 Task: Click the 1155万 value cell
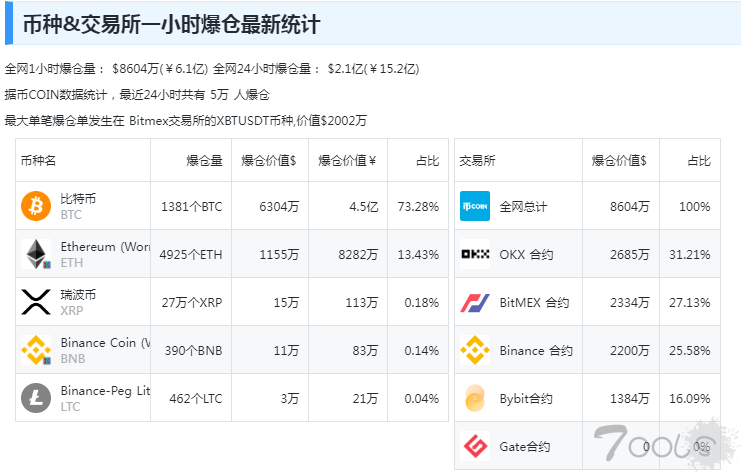point(279,255)
